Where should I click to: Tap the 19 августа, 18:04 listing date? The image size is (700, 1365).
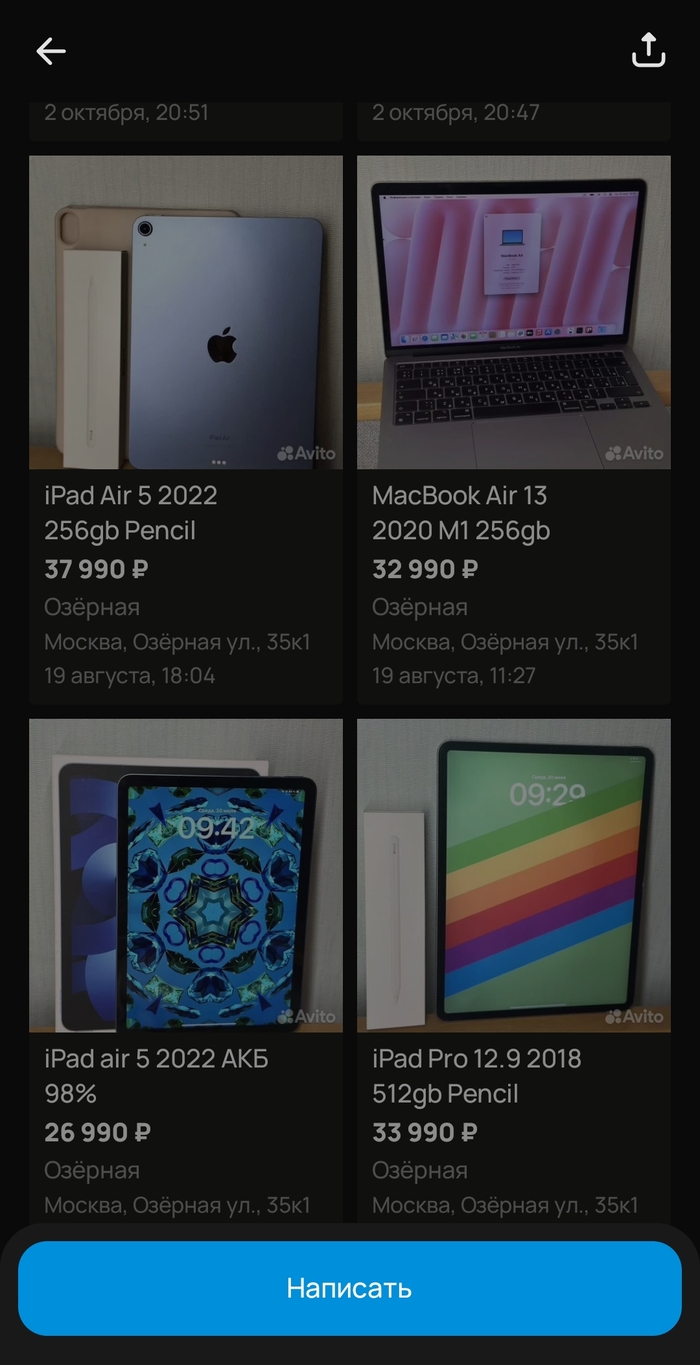click(x=130, y=675)
